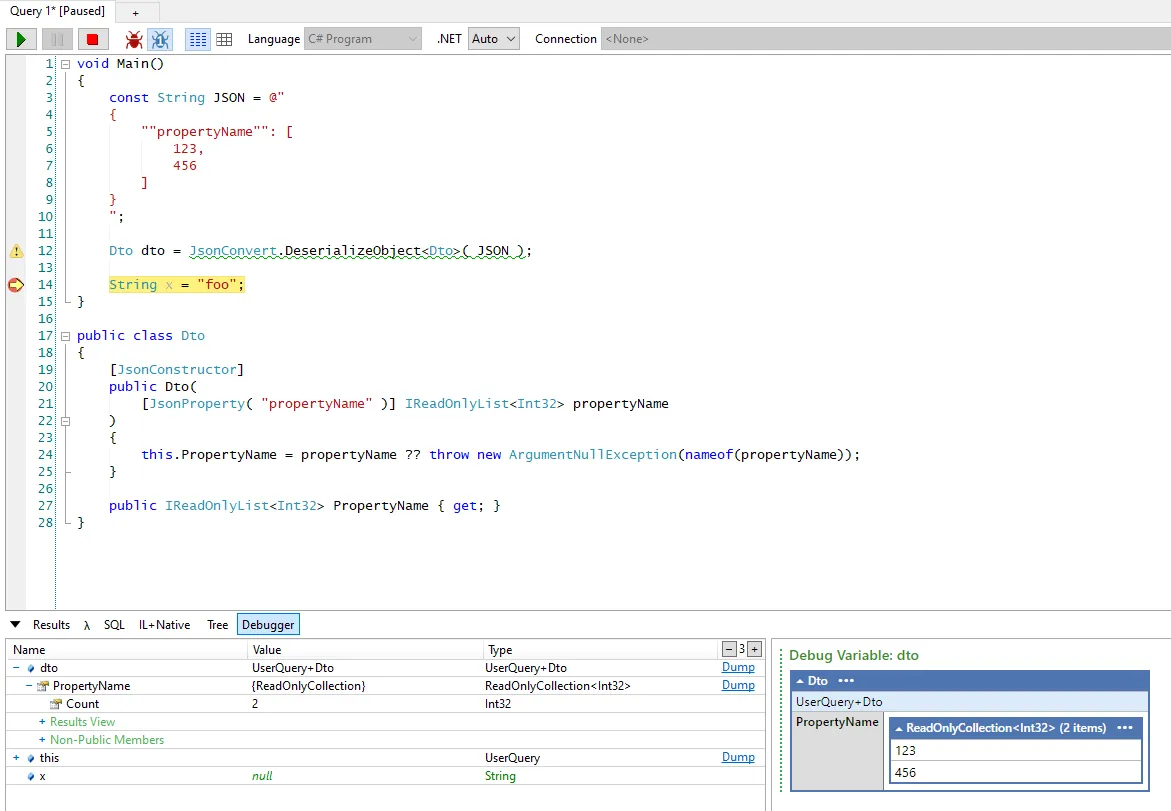Click the green Run query button
Image resolution: width=1171 pixels, height=811 pixels.
pos(21,39)
